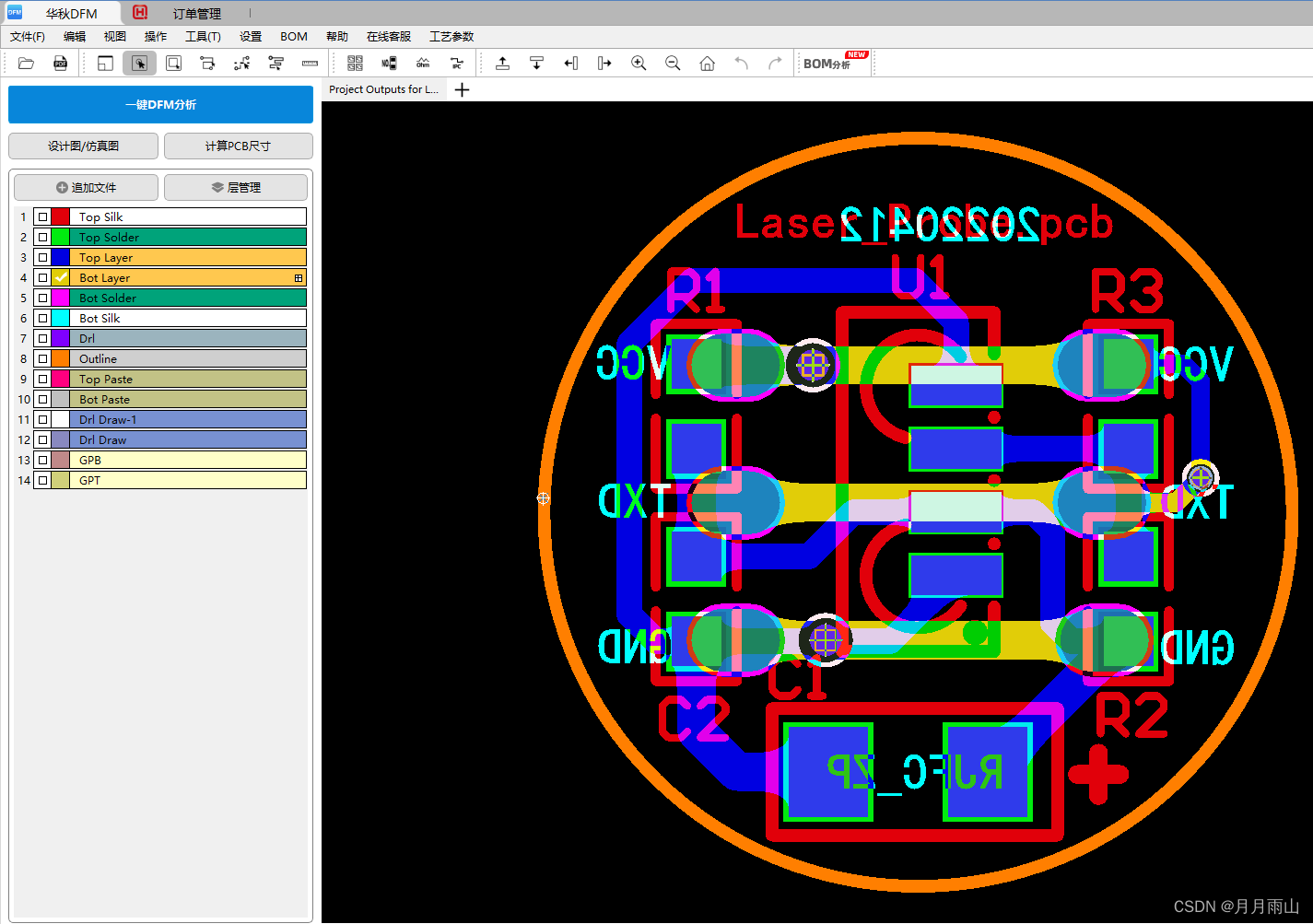The image size is (1313, 924).
Task: Open a new tab with the plus button
Action: 461,89
